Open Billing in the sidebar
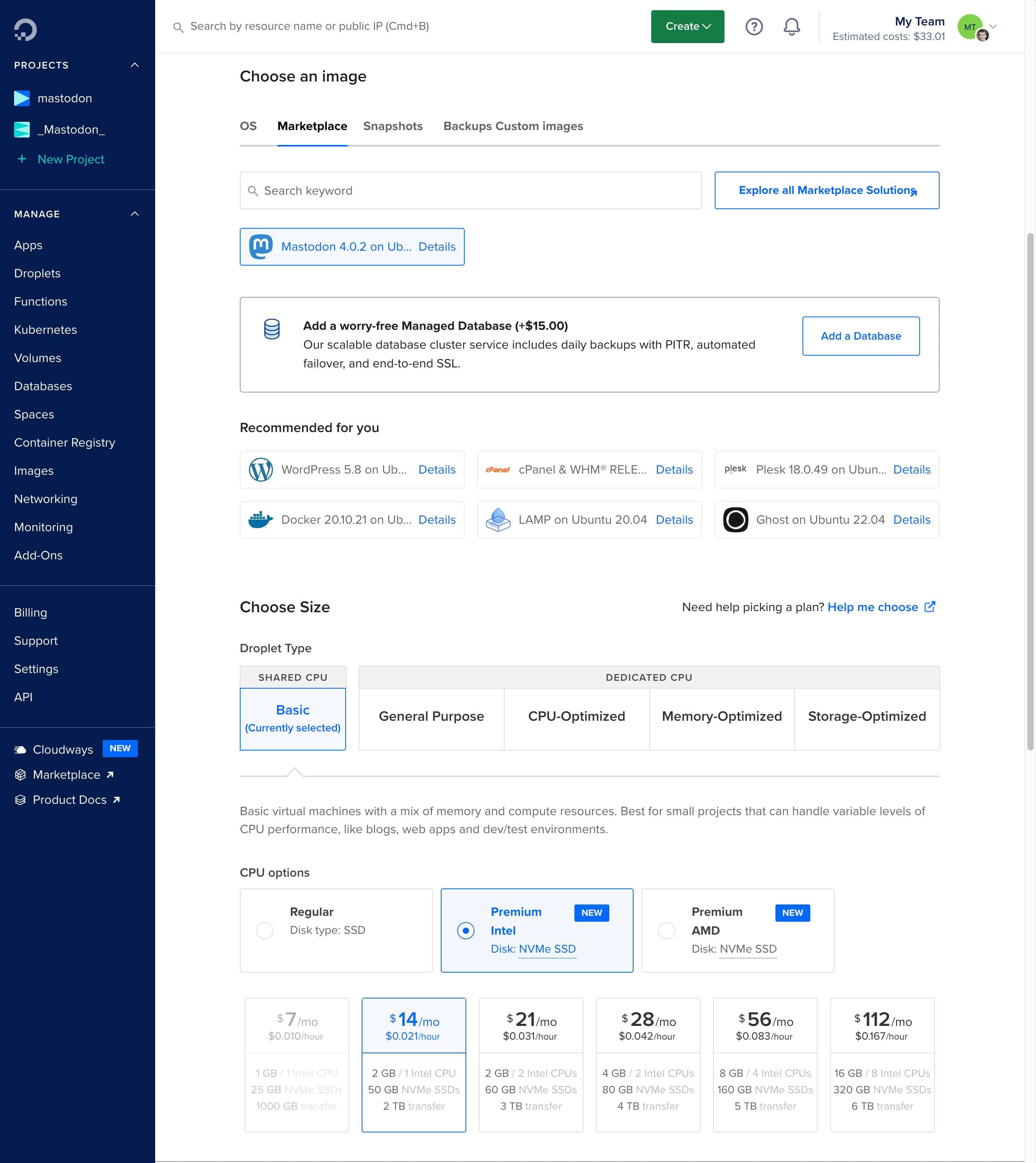Screen dimensions: 1036x1163 31,612
